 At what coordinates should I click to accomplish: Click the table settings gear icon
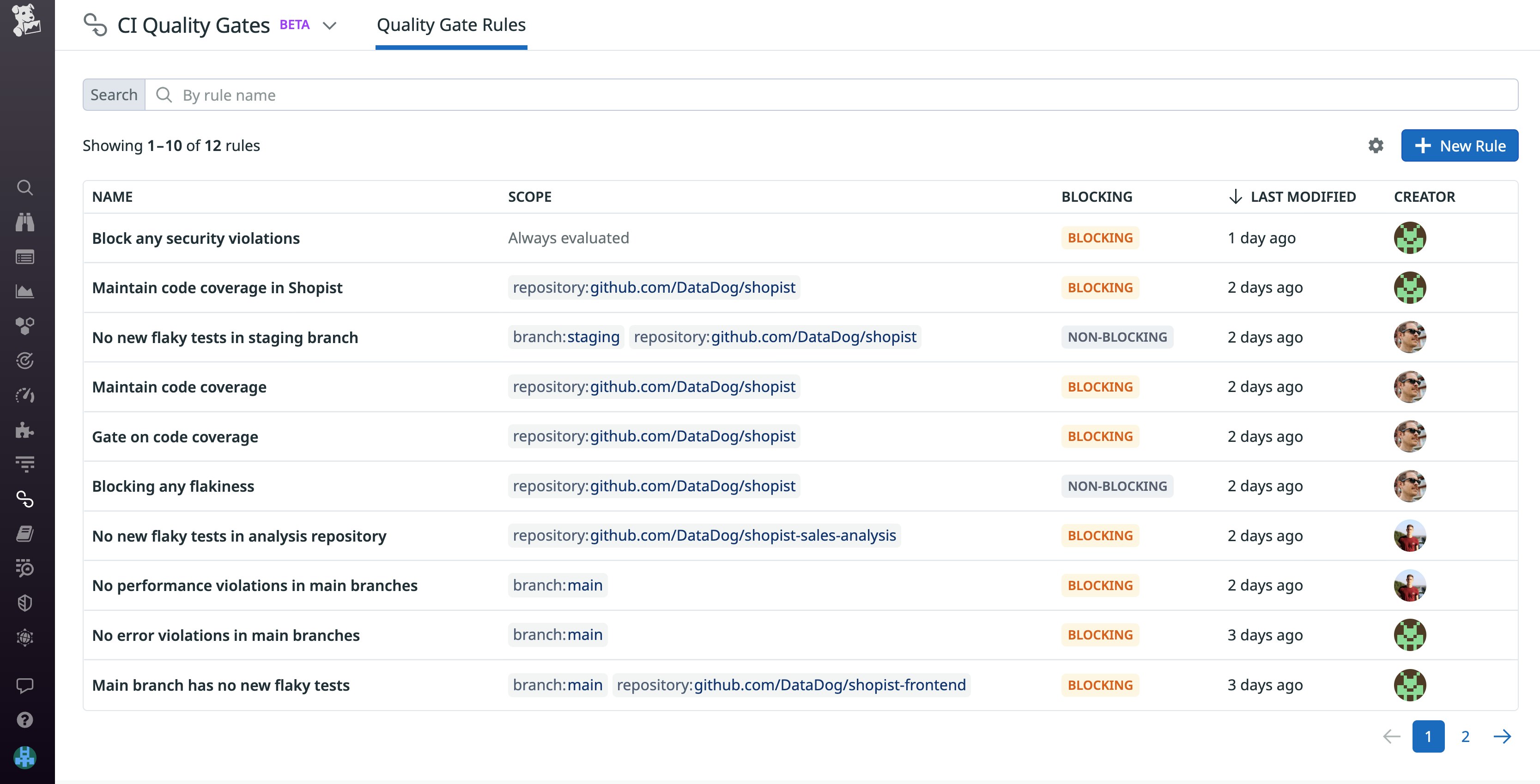1375,145
